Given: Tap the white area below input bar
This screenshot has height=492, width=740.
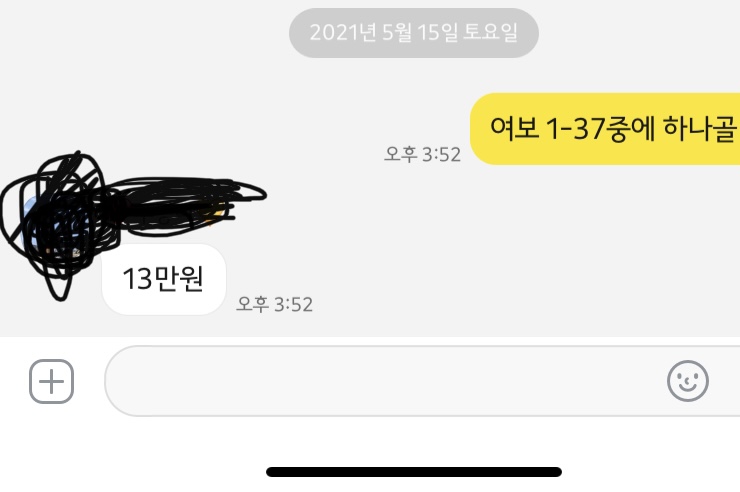Looking at the screenshot, I should [370, 441].
